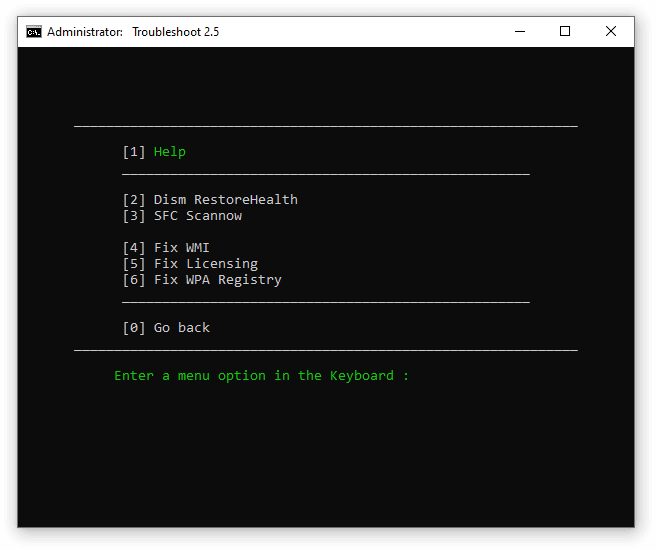This screenshot has width=656, height=550.
Task: Select the Fix WPA Registry text
Action: [x=217, y=280]
